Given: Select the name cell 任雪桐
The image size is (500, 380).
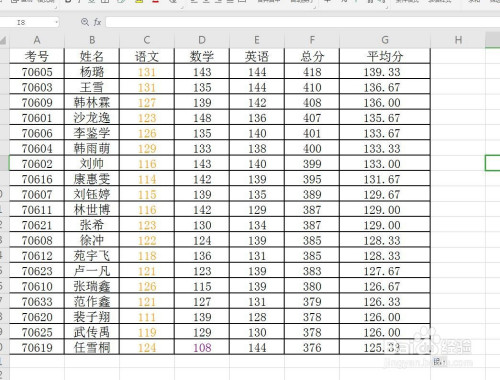Looking at the screenshot, I should 92,348.
